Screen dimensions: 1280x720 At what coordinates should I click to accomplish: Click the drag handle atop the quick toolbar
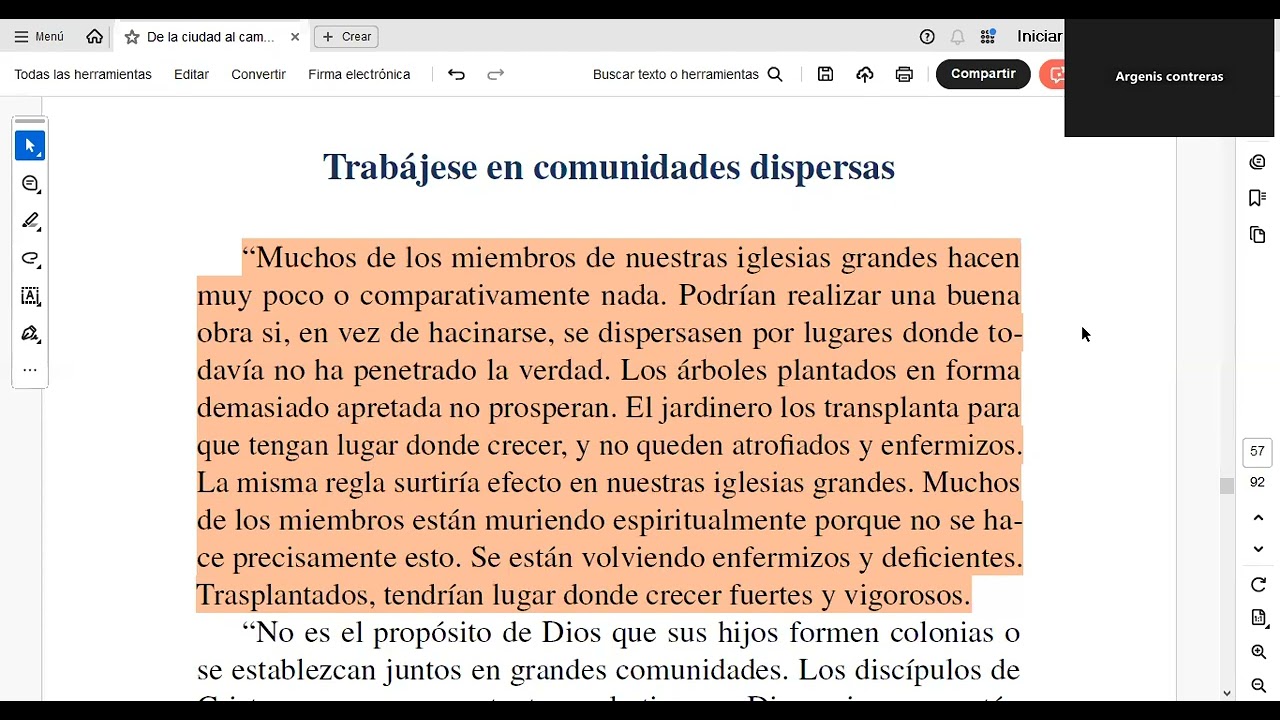(30, 121)
